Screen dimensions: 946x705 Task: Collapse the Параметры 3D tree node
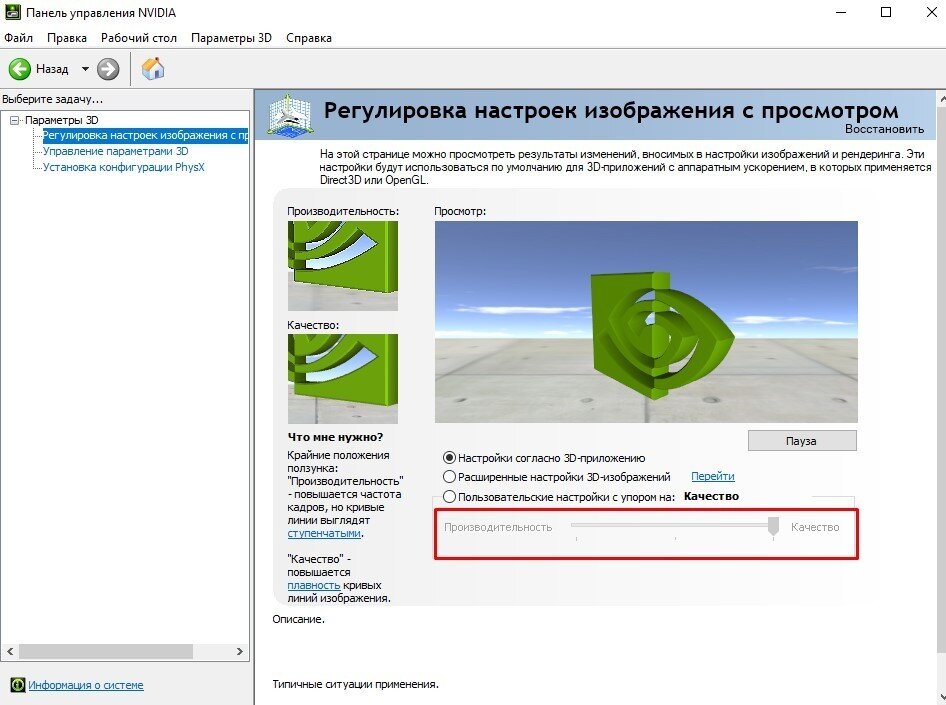(14, 120)
